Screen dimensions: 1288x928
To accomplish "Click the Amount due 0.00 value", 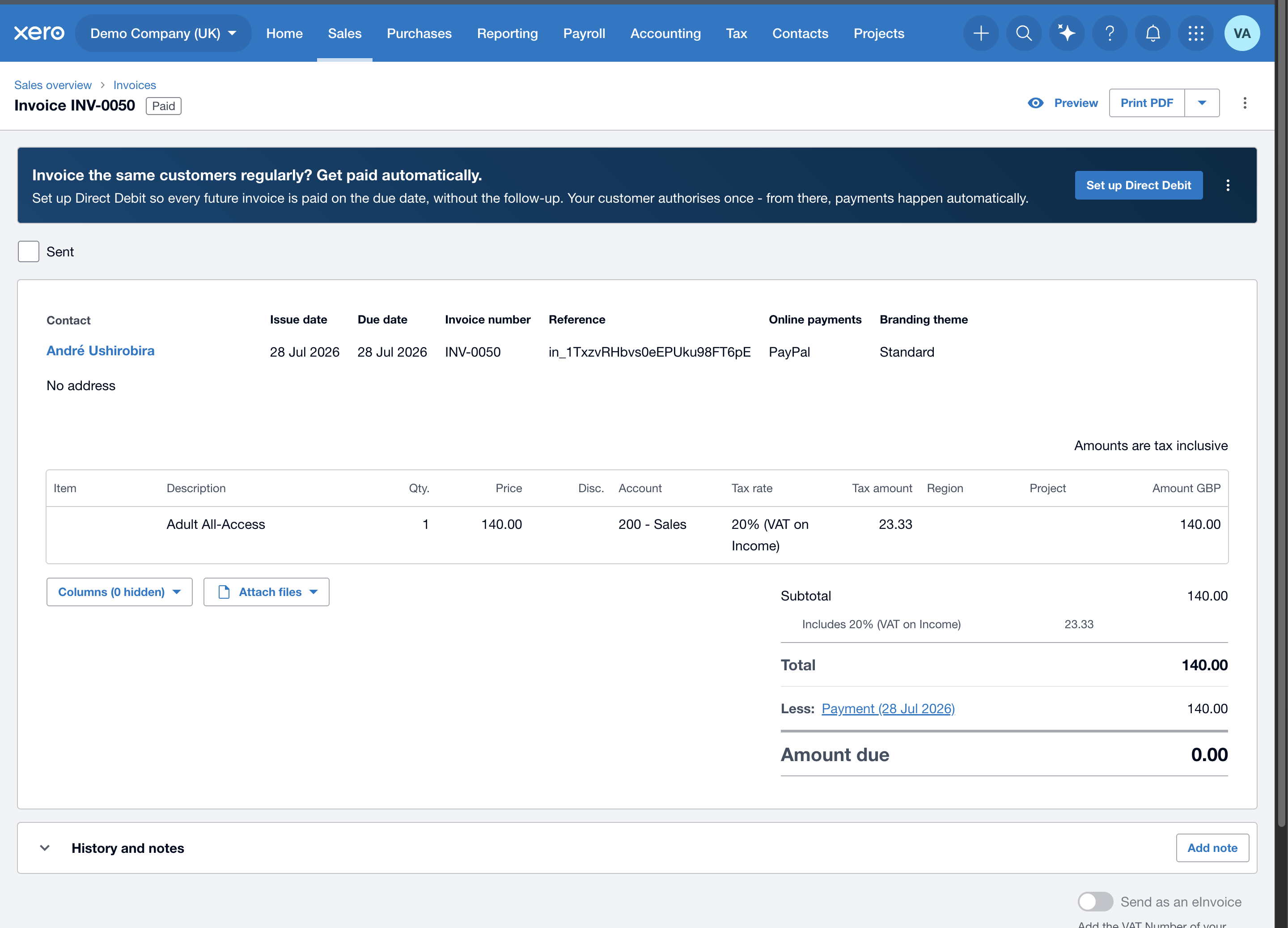I will 1209,755.
